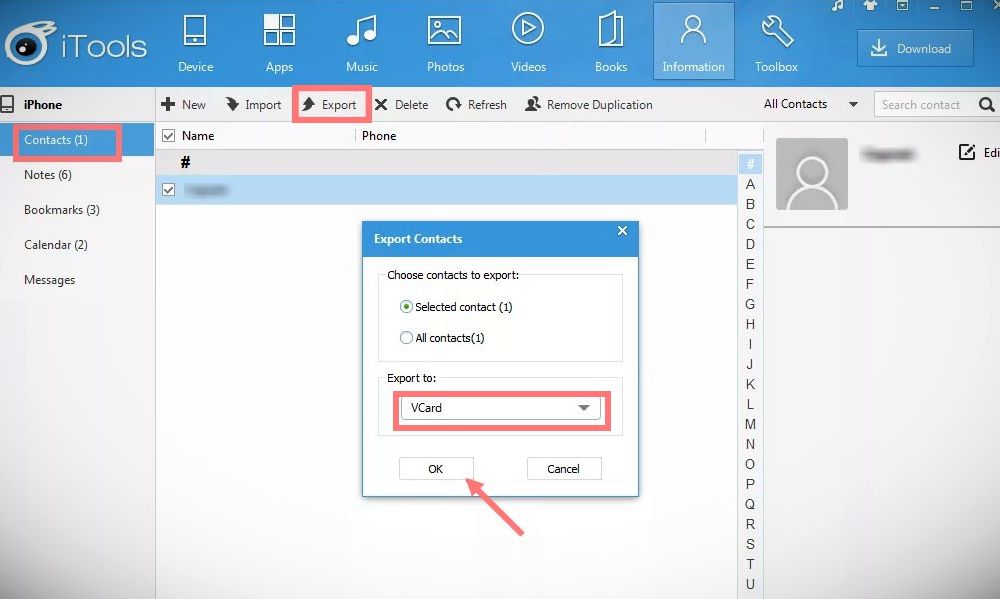The height and width of the screenshot is (599, 1000).
Task: Jump to letter F in the index
Action: click(750, 284)
